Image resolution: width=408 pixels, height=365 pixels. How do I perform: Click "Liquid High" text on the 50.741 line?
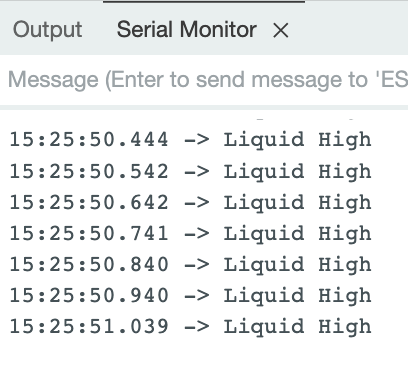[x=297, y=234]
